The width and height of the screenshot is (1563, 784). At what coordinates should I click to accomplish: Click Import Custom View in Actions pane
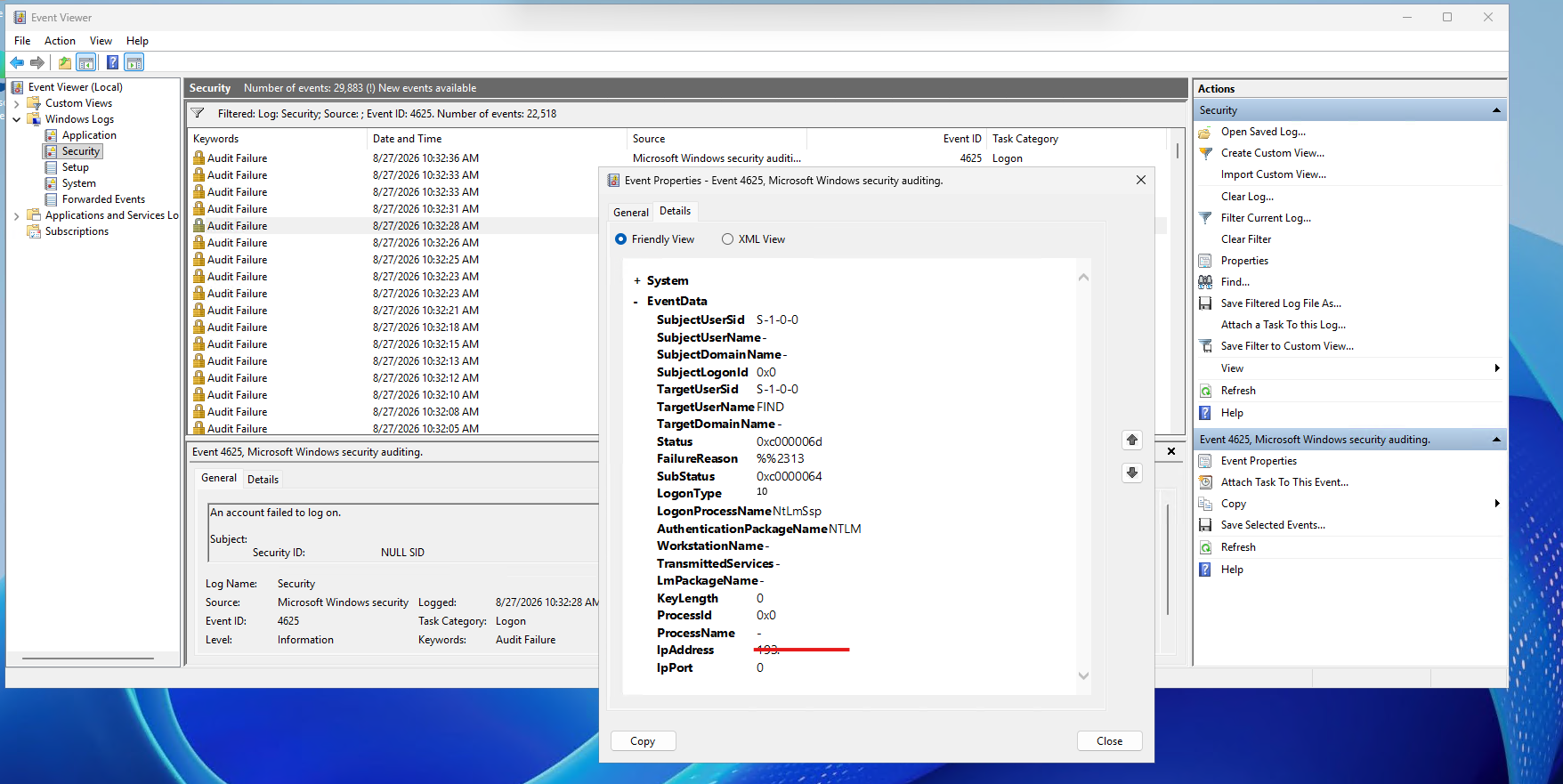click(x=1274, y=174)
